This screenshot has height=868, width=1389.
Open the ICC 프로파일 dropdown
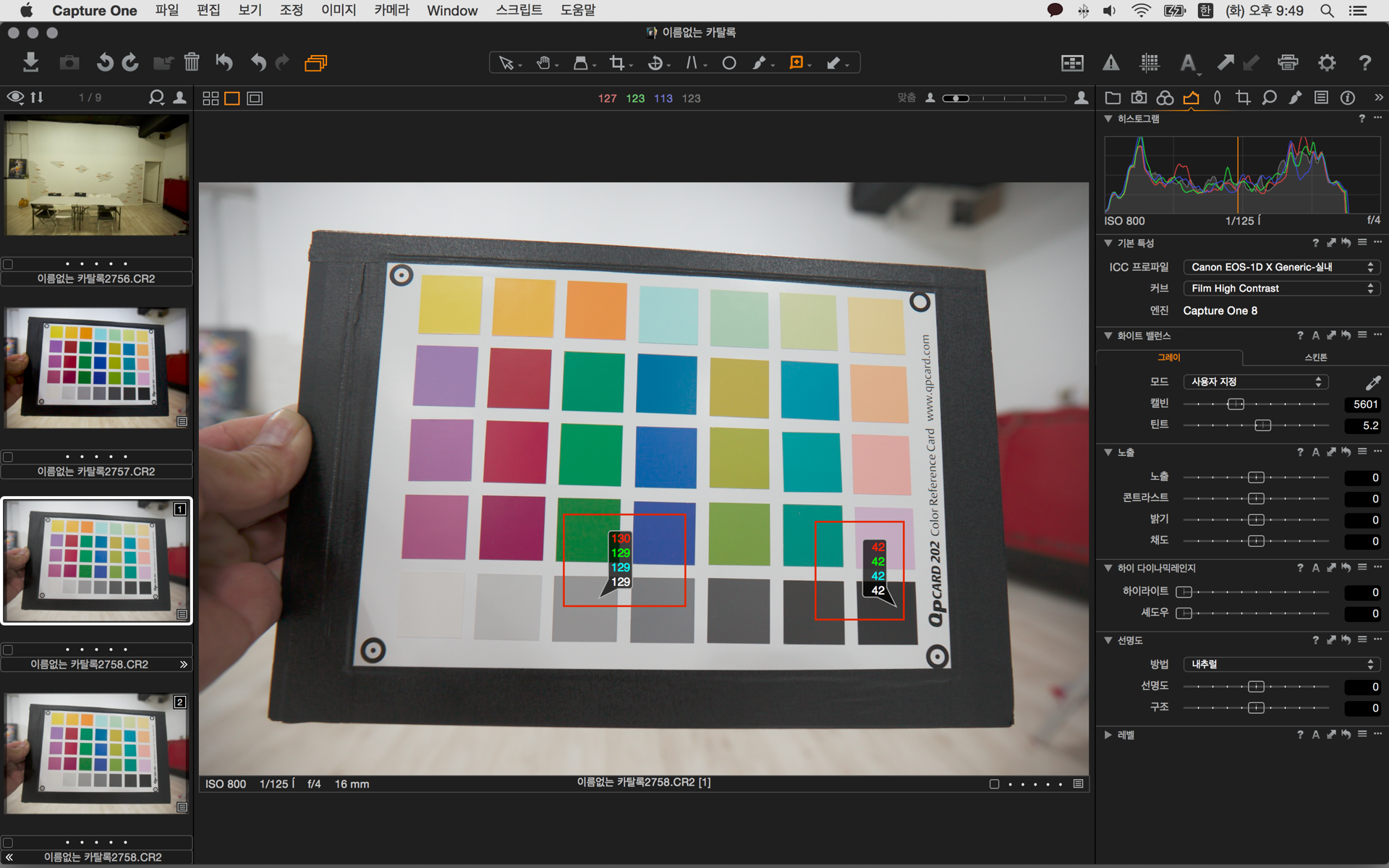1281,267
